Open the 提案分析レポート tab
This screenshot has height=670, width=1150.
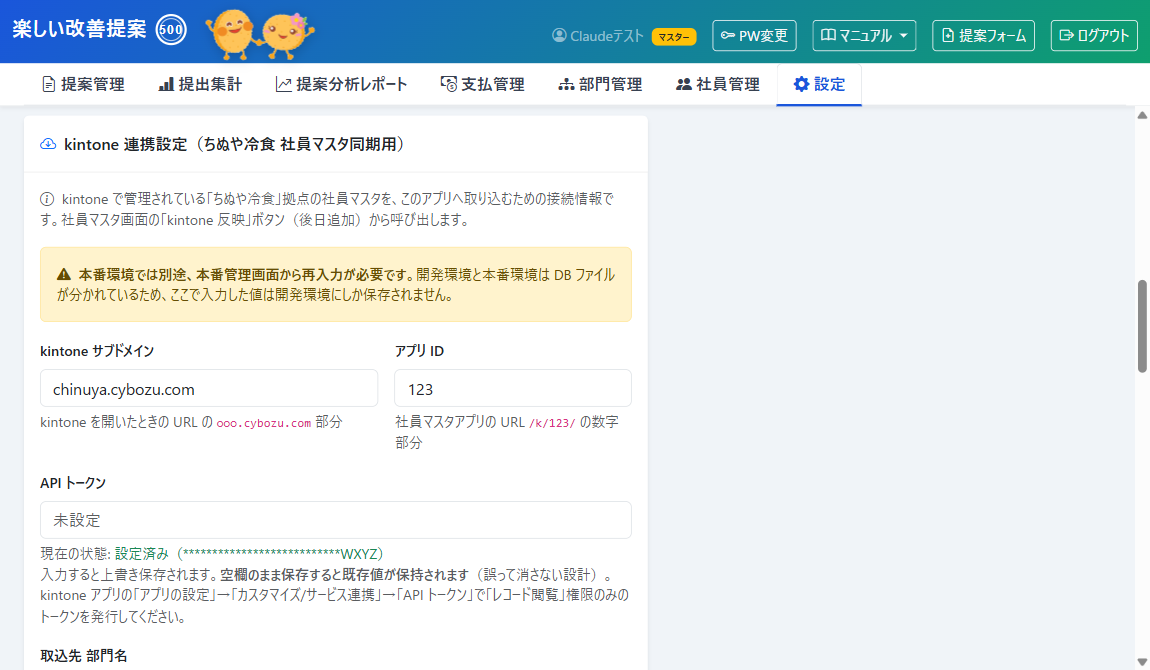pyautogui.click(x=341, y=84)
